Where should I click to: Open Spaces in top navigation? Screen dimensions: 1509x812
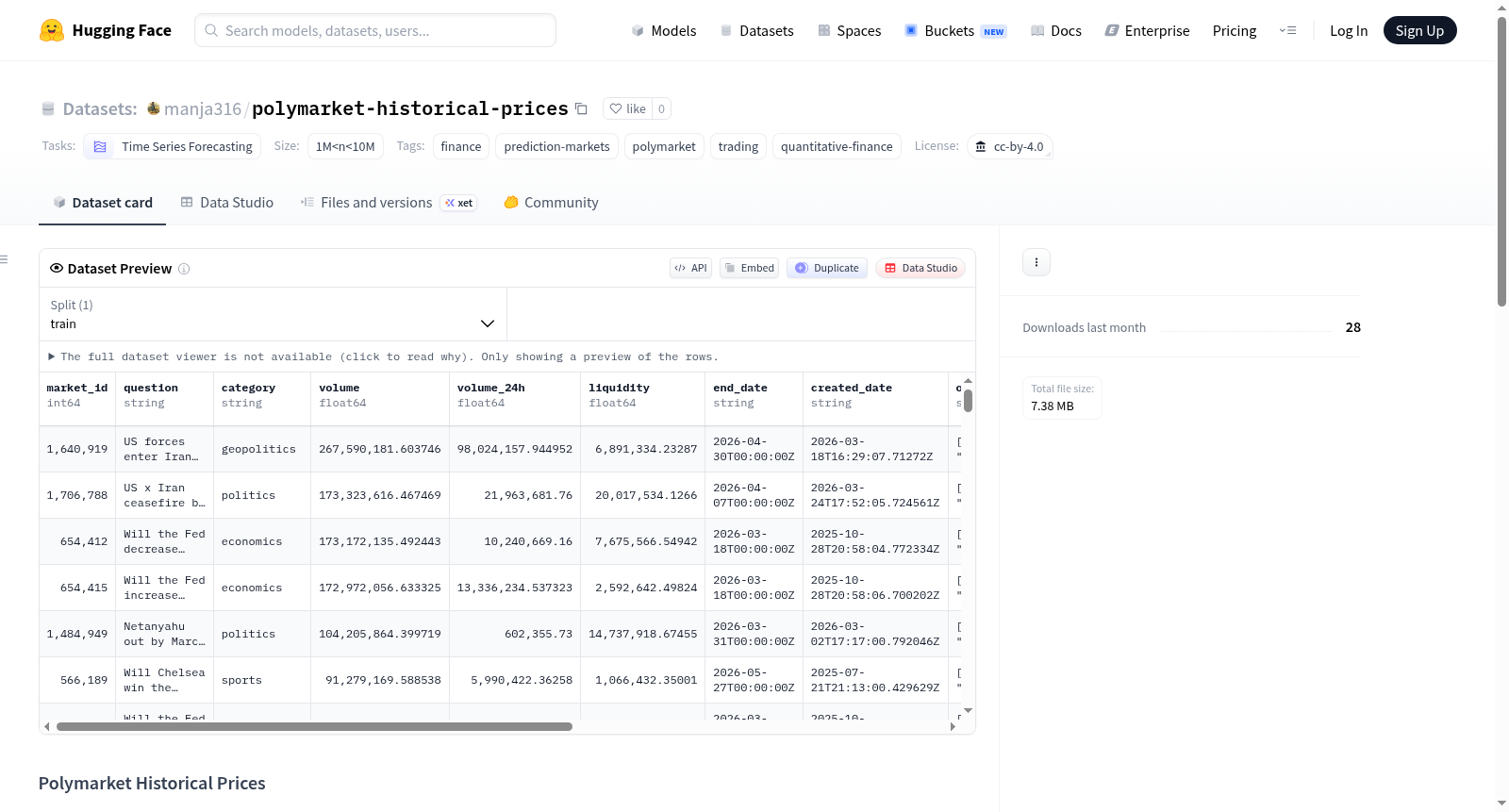coord(849,30)
